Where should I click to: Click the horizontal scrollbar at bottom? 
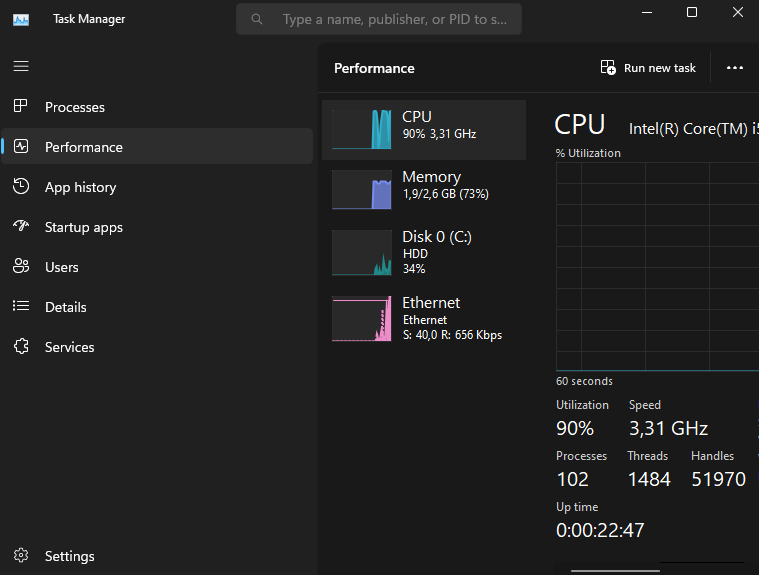(x=615, y=571)
